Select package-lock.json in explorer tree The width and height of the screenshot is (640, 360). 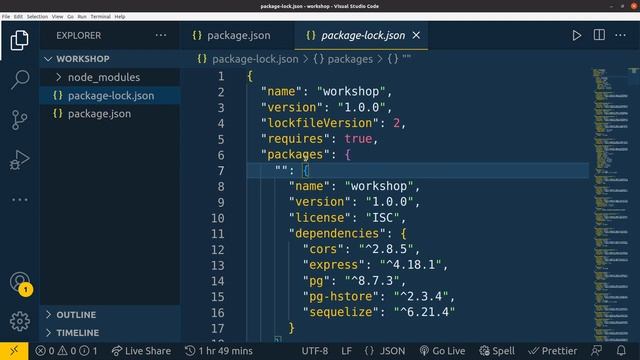coord(110,96)
